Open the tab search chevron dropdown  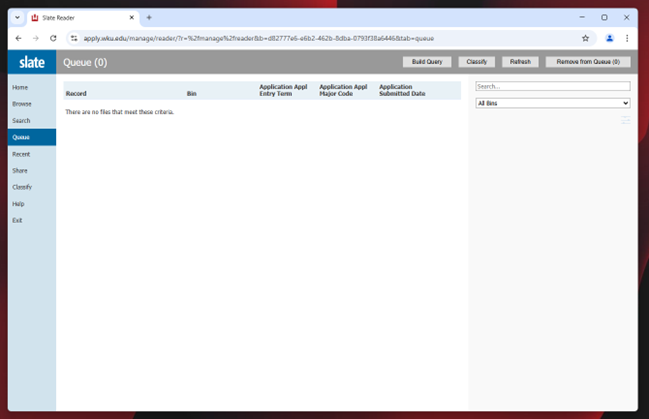(x=17, y=17)
